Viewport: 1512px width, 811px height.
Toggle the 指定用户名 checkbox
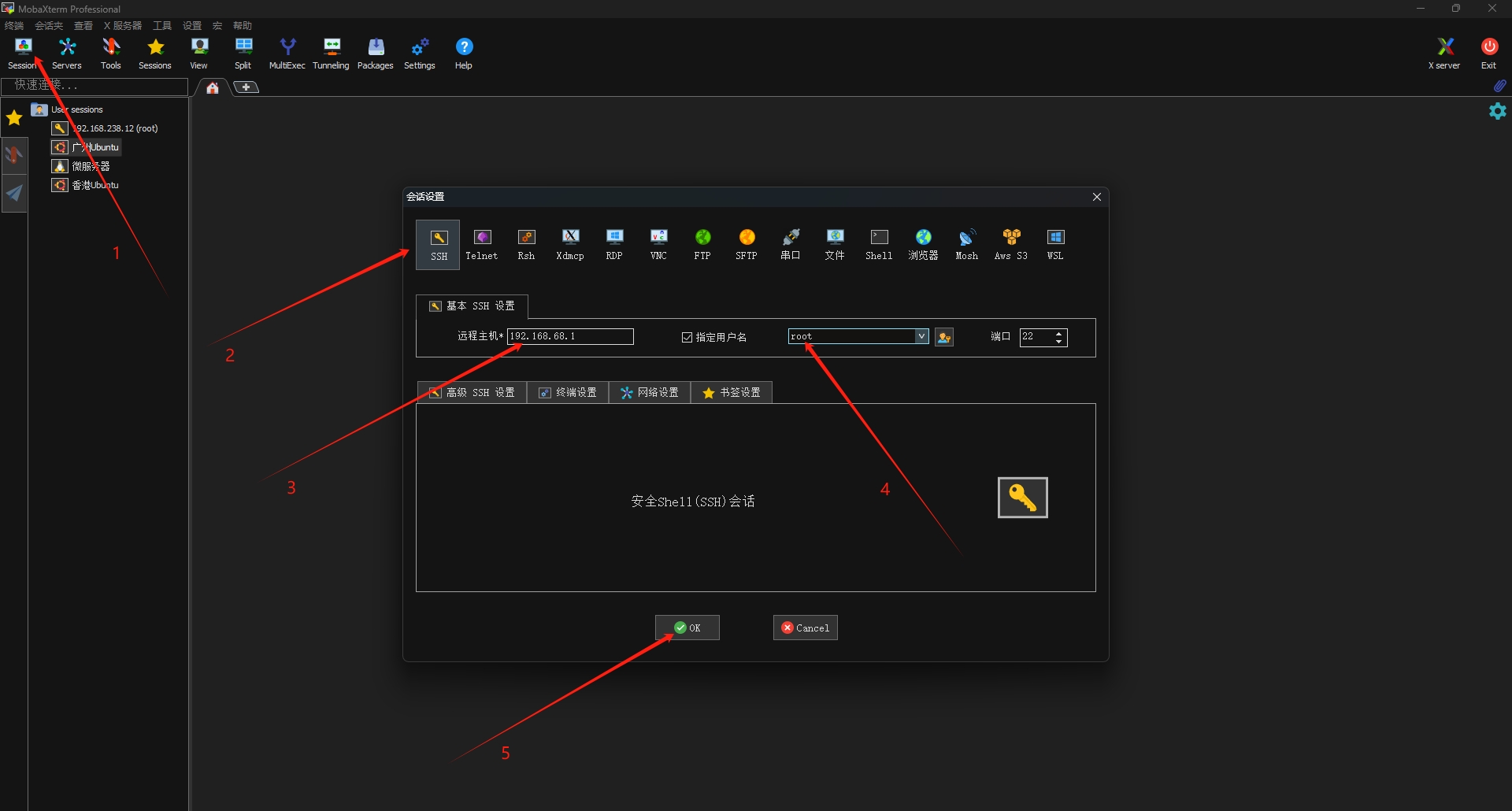point(687,337)
